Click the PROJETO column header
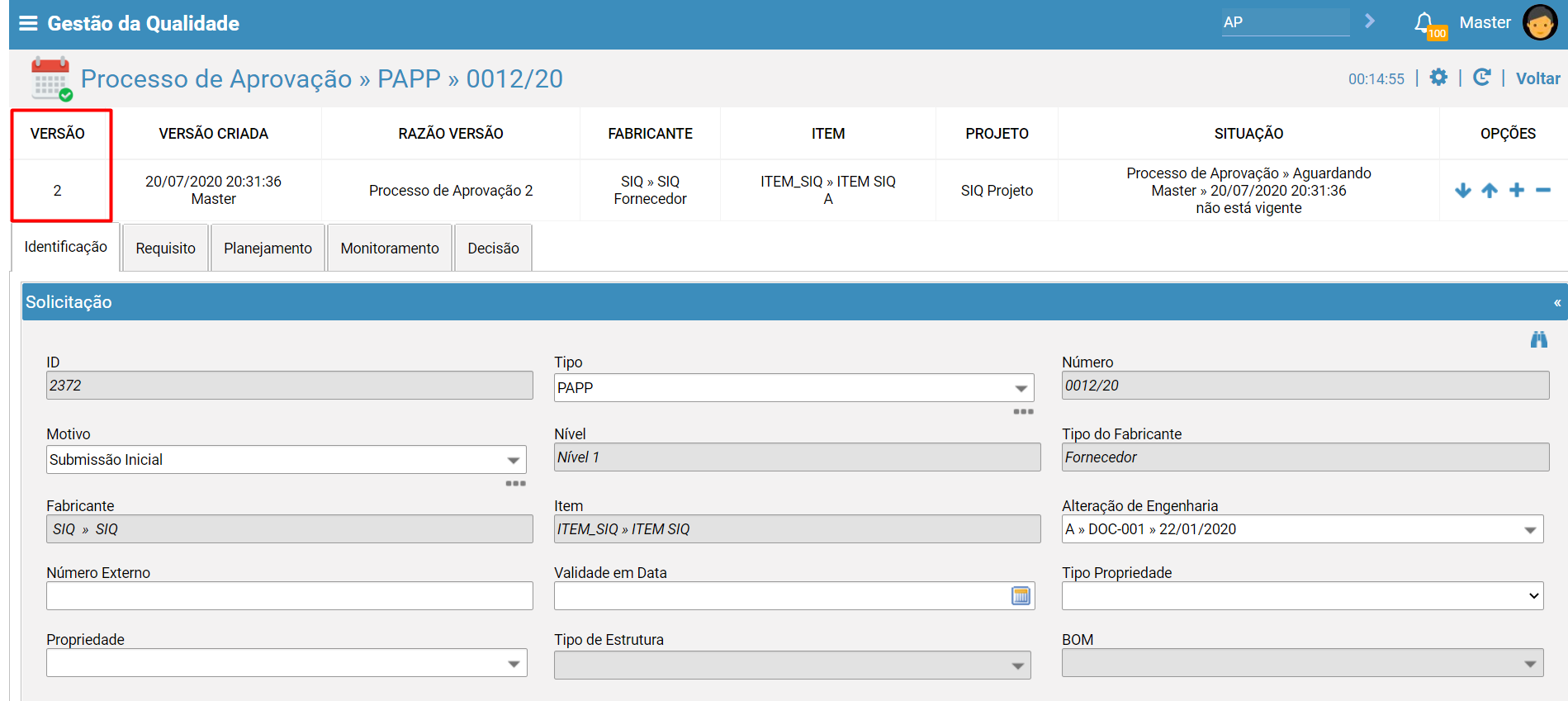The height and width of the screenshot is (701, 1568). [x=997, y=134]
